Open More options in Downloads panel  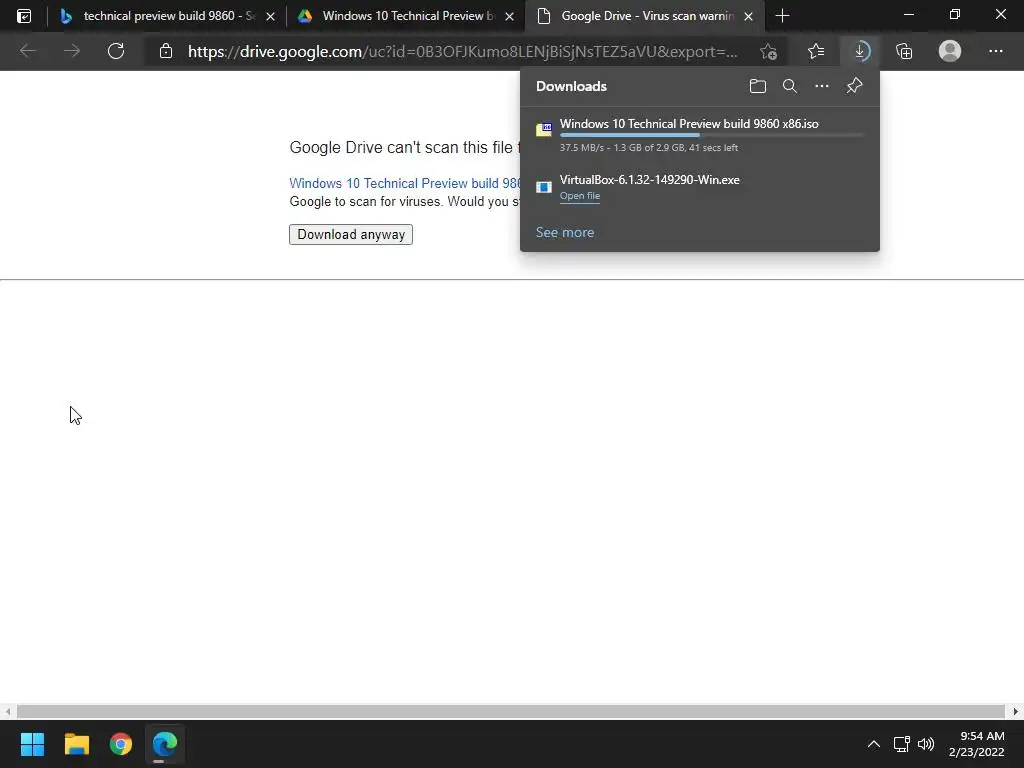coord(822,86)
